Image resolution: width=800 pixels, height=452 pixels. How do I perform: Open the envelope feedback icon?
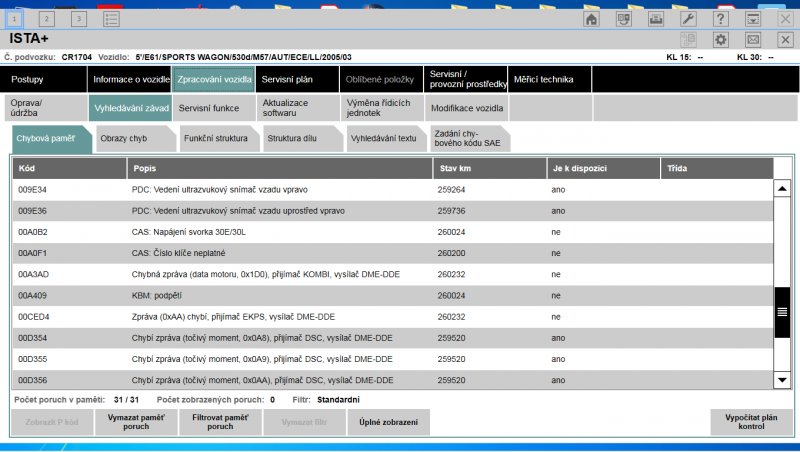(x=753, y=39)
